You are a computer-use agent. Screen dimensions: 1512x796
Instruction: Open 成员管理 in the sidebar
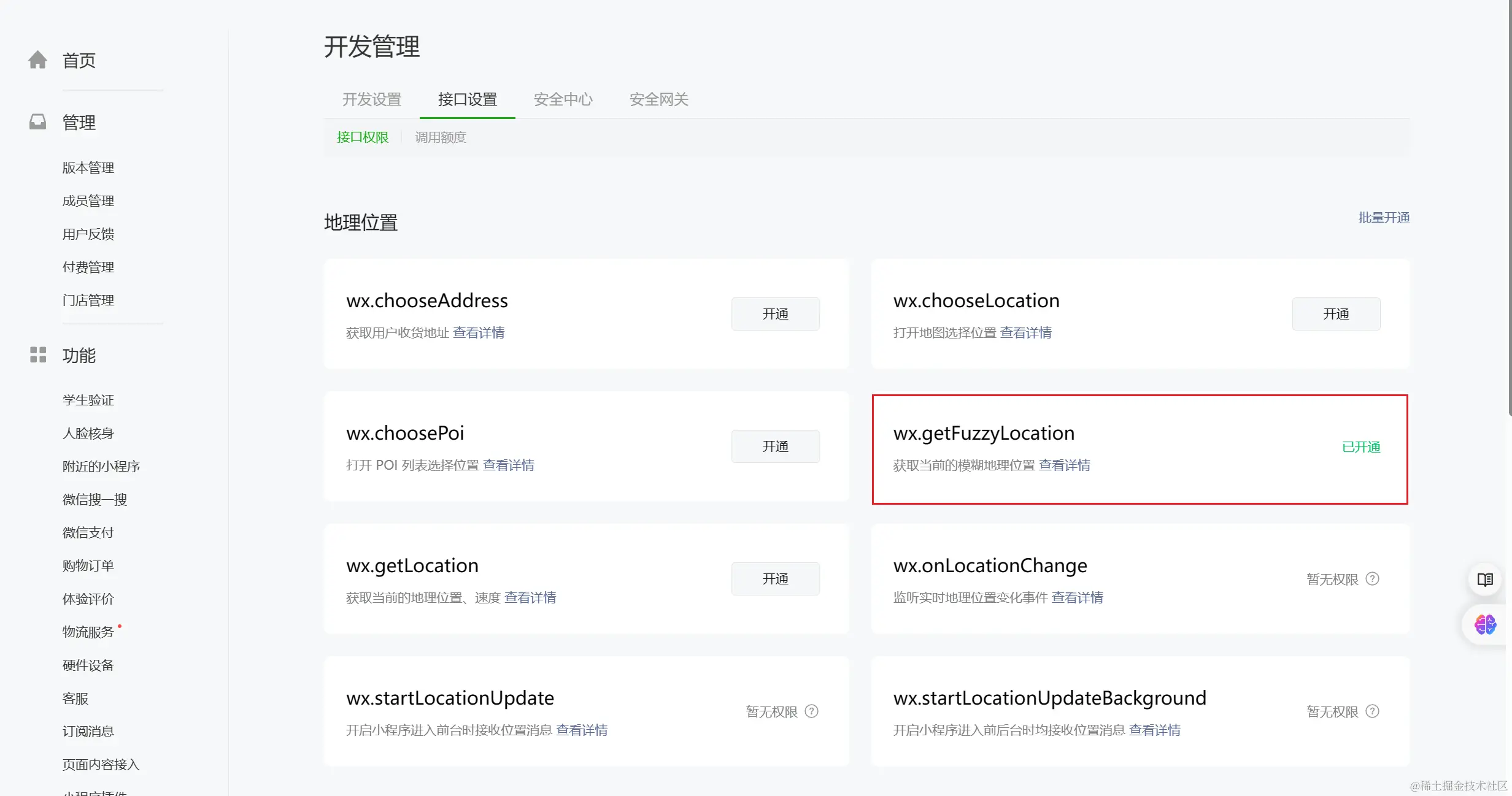pos(88,201)
